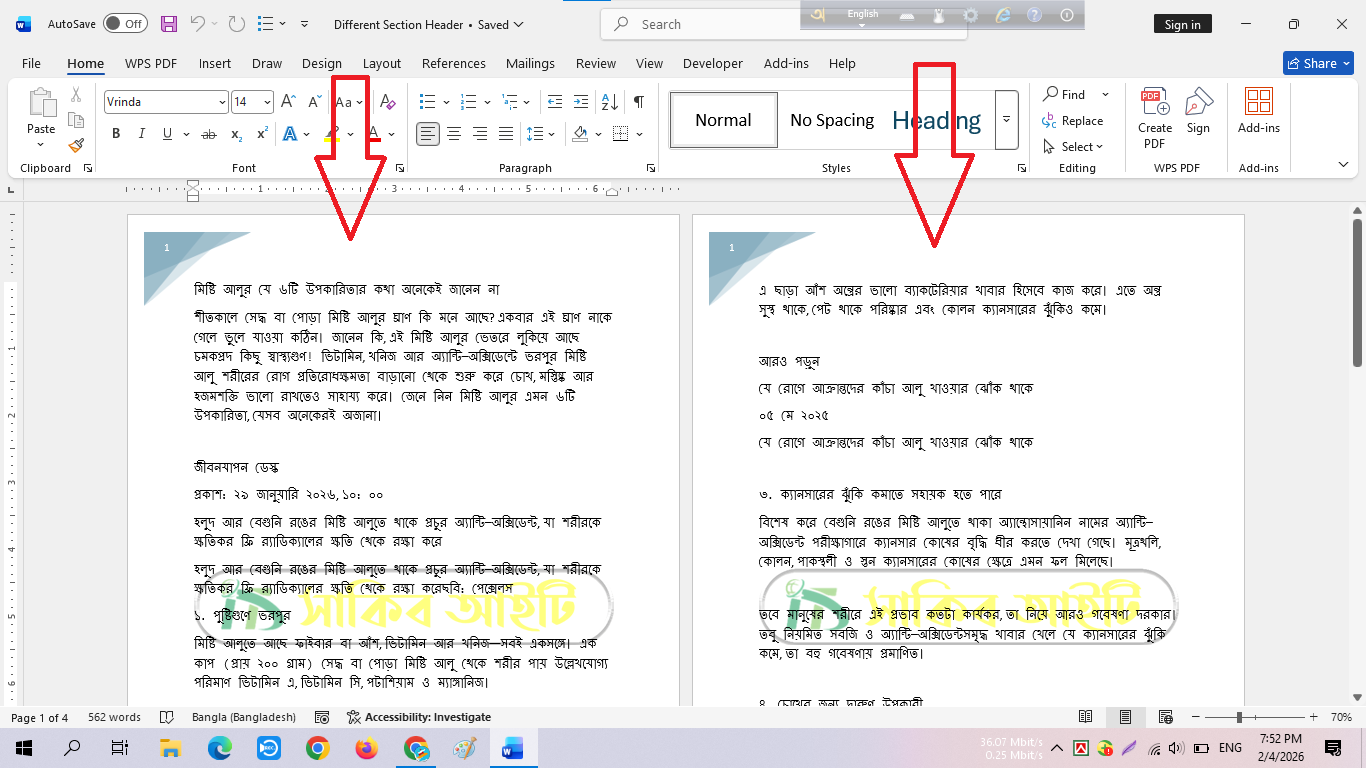Click the Format Painter icon

point(76,145)
